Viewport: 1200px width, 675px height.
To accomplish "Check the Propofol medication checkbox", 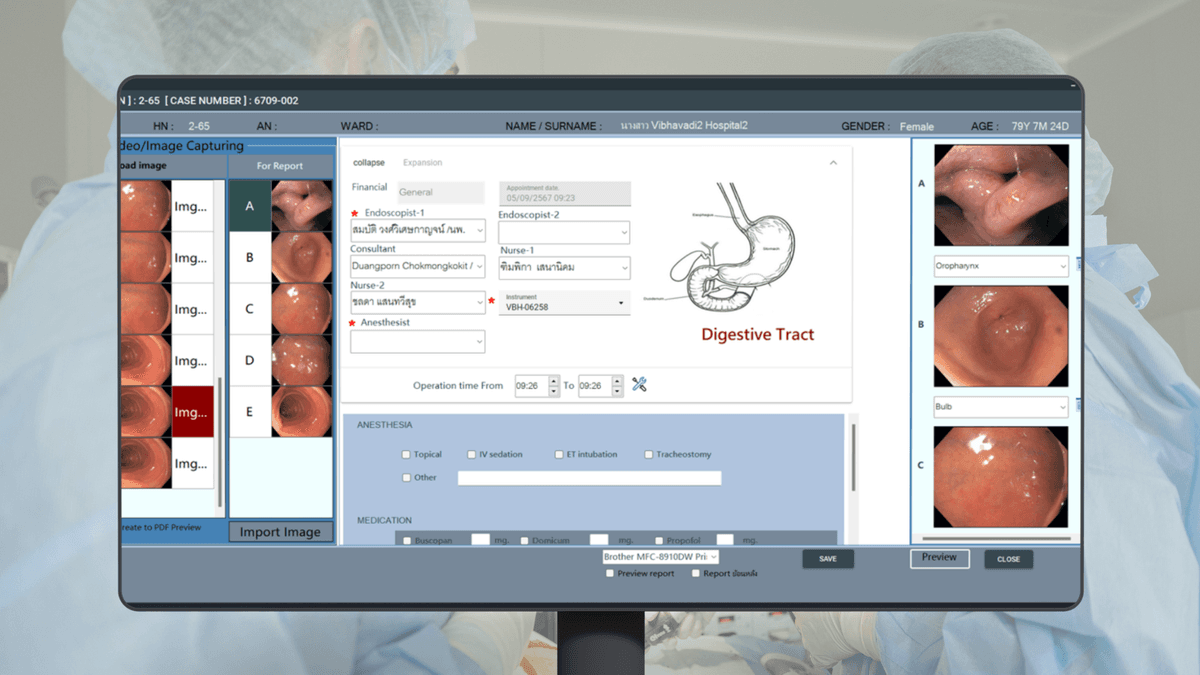I will (x=658, y=540).
